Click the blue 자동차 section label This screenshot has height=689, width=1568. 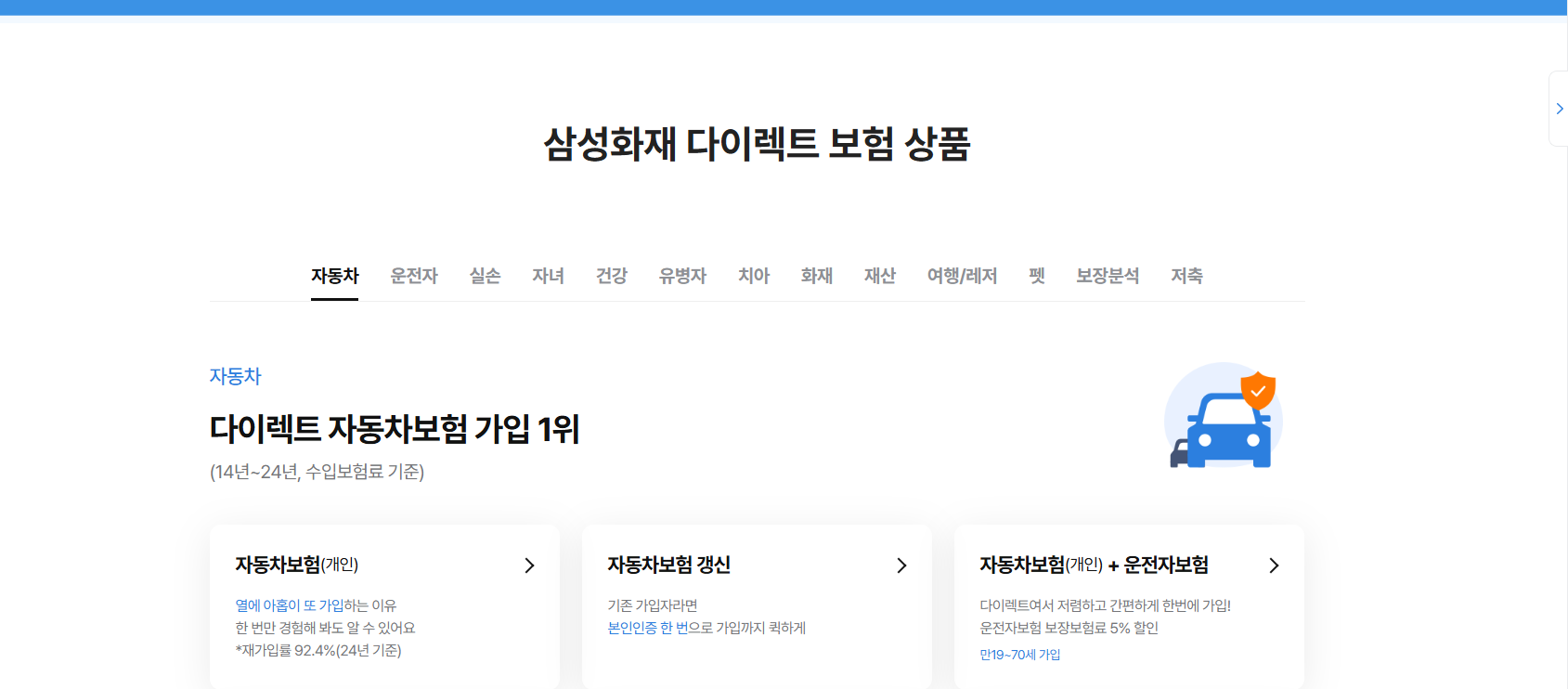point(236,376)
